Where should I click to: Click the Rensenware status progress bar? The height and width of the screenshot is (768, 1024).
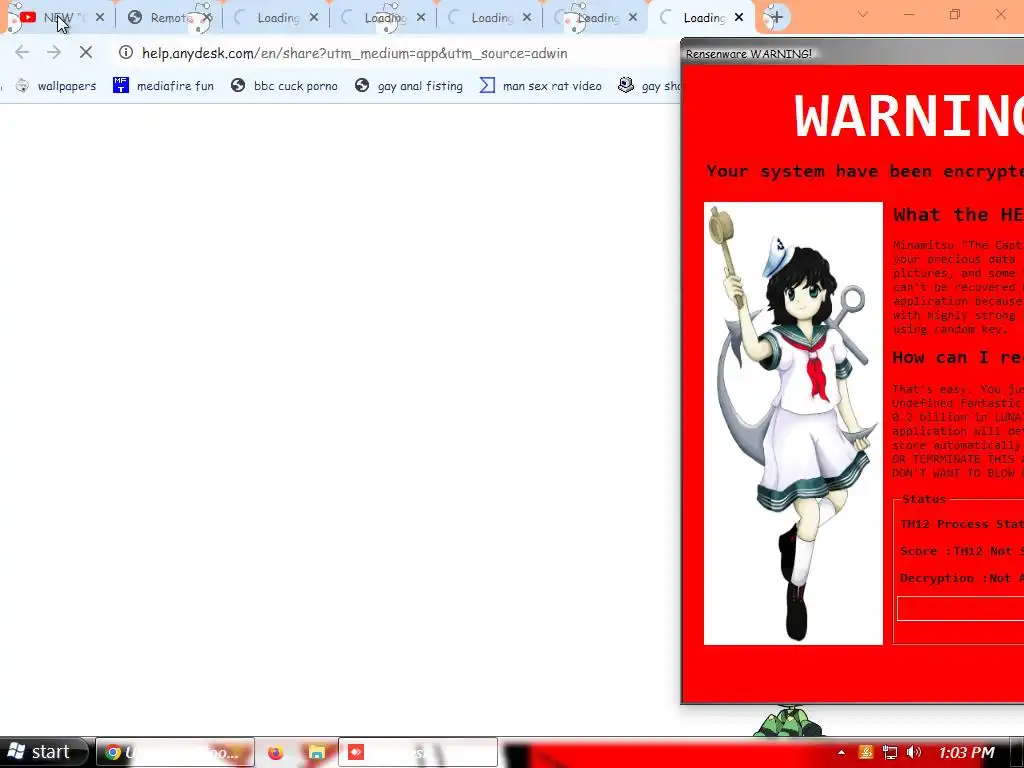[x=961, y=608]
